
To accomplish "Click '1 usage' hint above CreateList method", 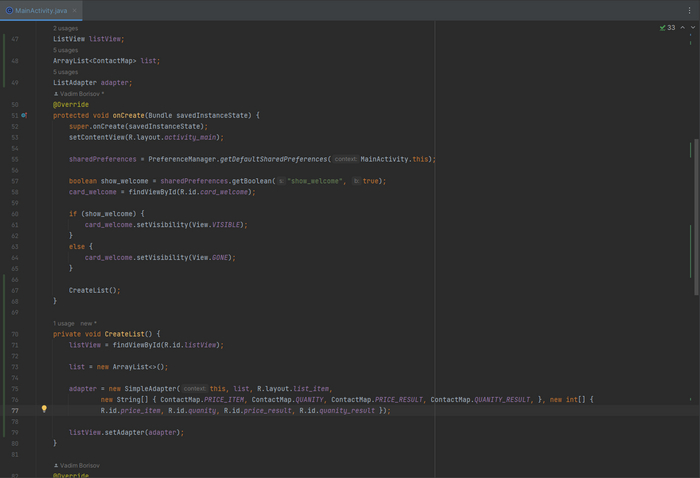I will tap(65, 323).
